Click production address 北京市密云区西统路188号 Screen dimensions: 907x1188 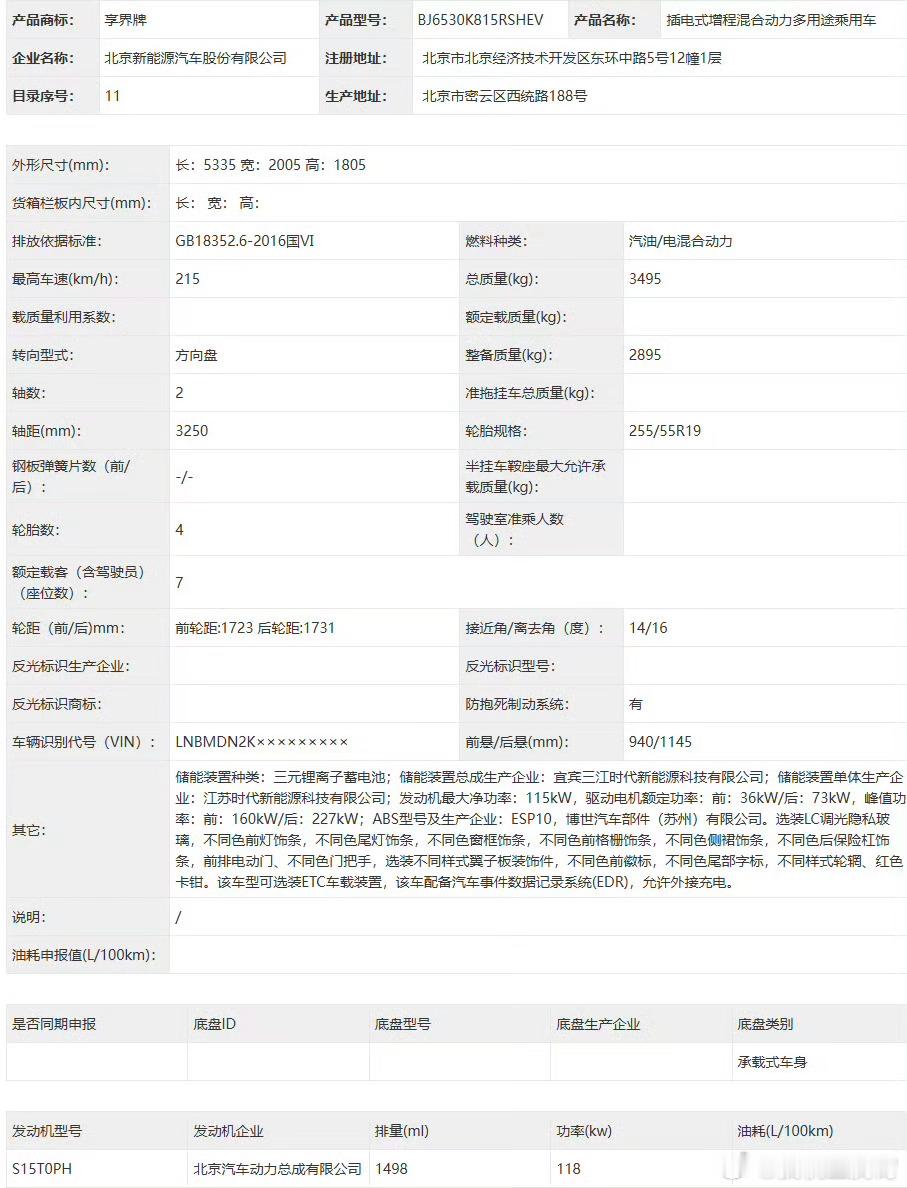pyautogui.click(x=505, y=96)
